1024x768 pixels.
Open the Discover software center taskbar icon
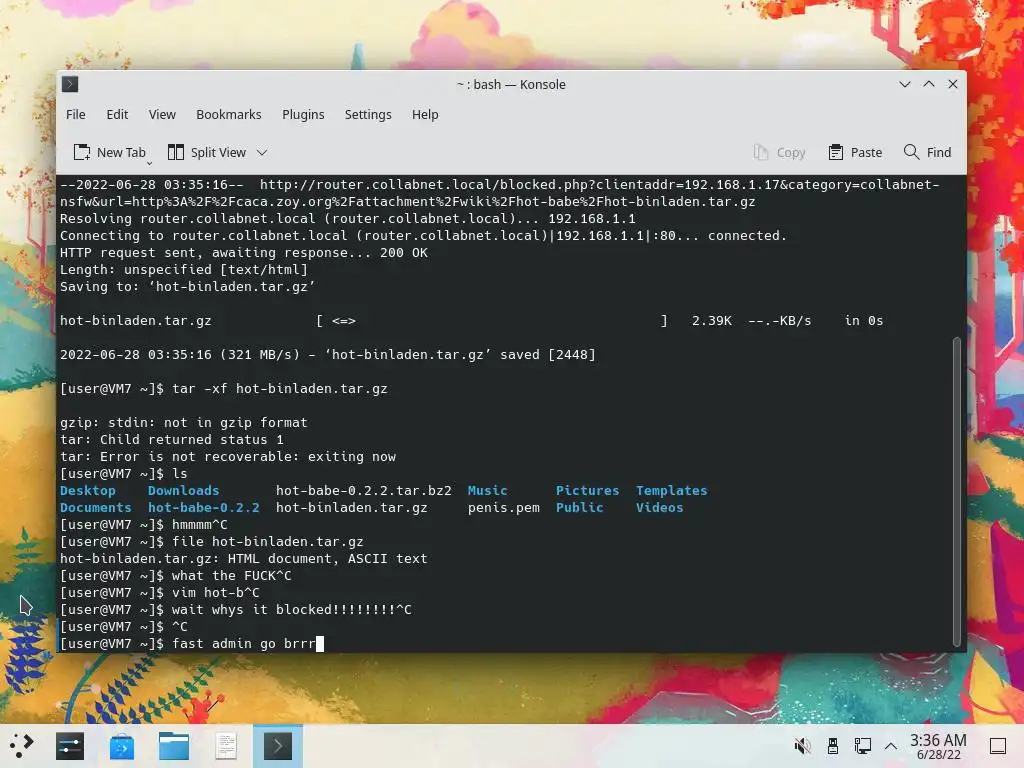122,746
